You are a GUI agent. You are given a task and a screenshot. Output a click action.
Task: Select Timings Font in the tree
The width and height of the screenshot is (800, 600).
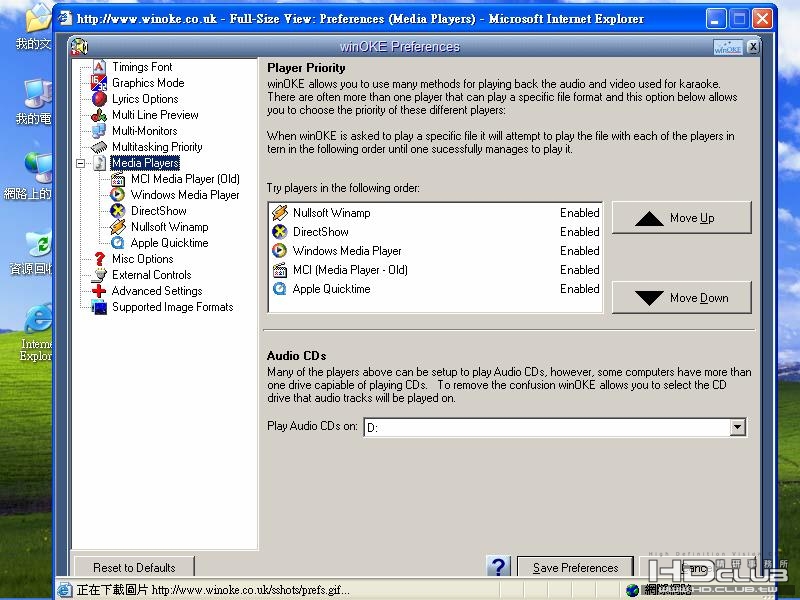click(x=142, y=67)
